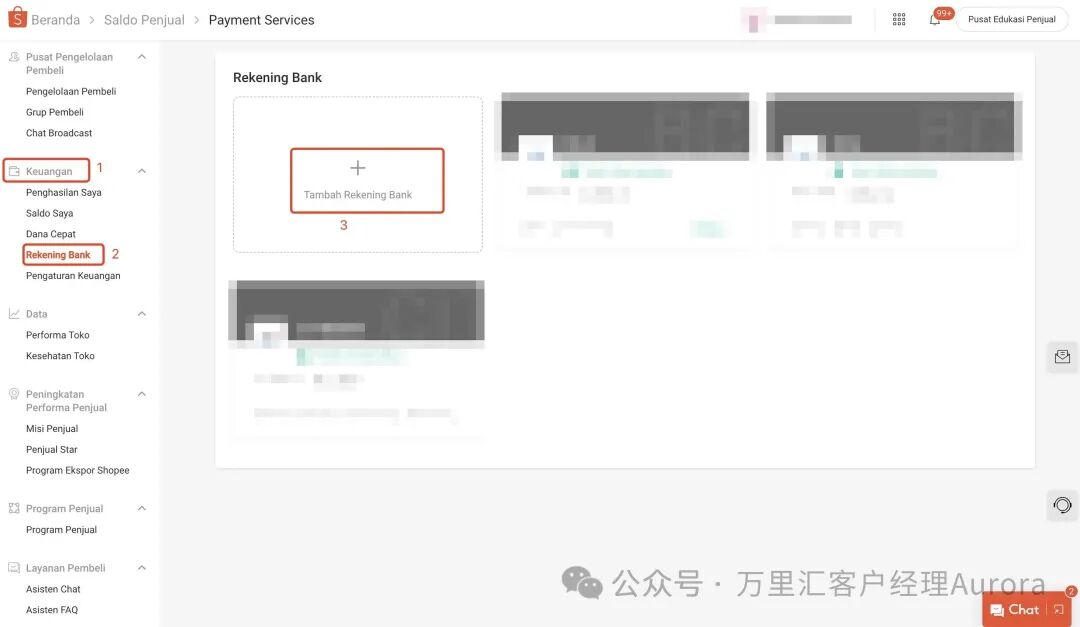Click the Data chart icon in the sidebar
This screenshot has width=1080, height=627.
(x=15, y=313)
